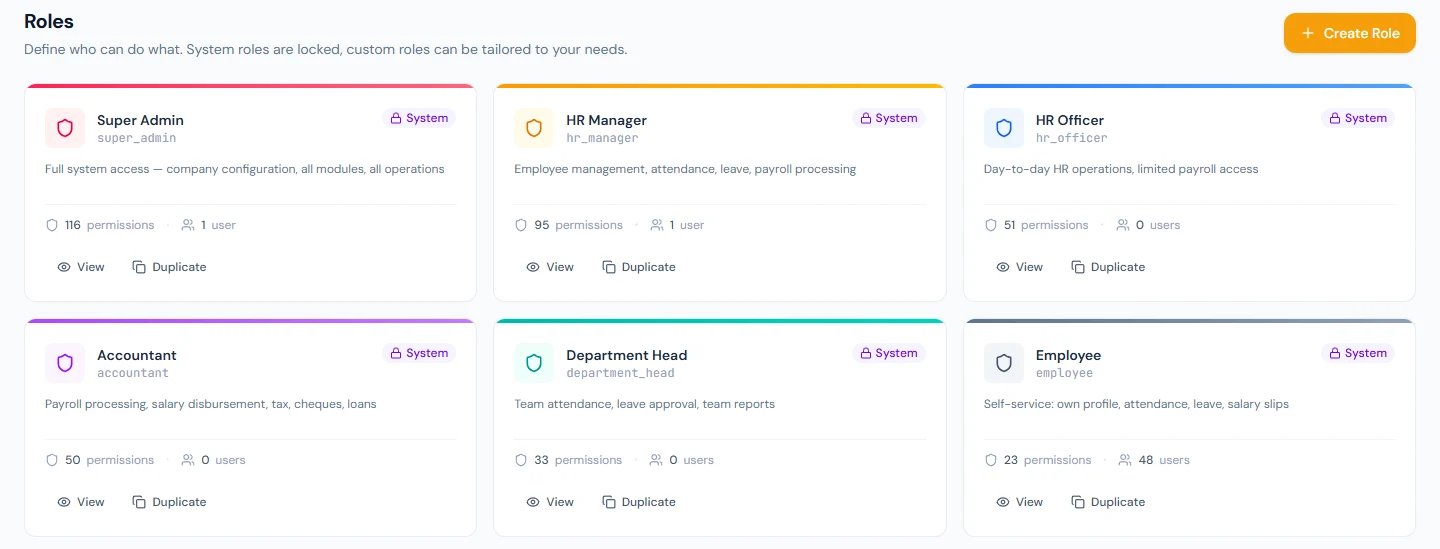The height and width of the screenshot is (549, 1440).
Task: Click the 23 permissions count on Employee
Action: pos(1038,460)
